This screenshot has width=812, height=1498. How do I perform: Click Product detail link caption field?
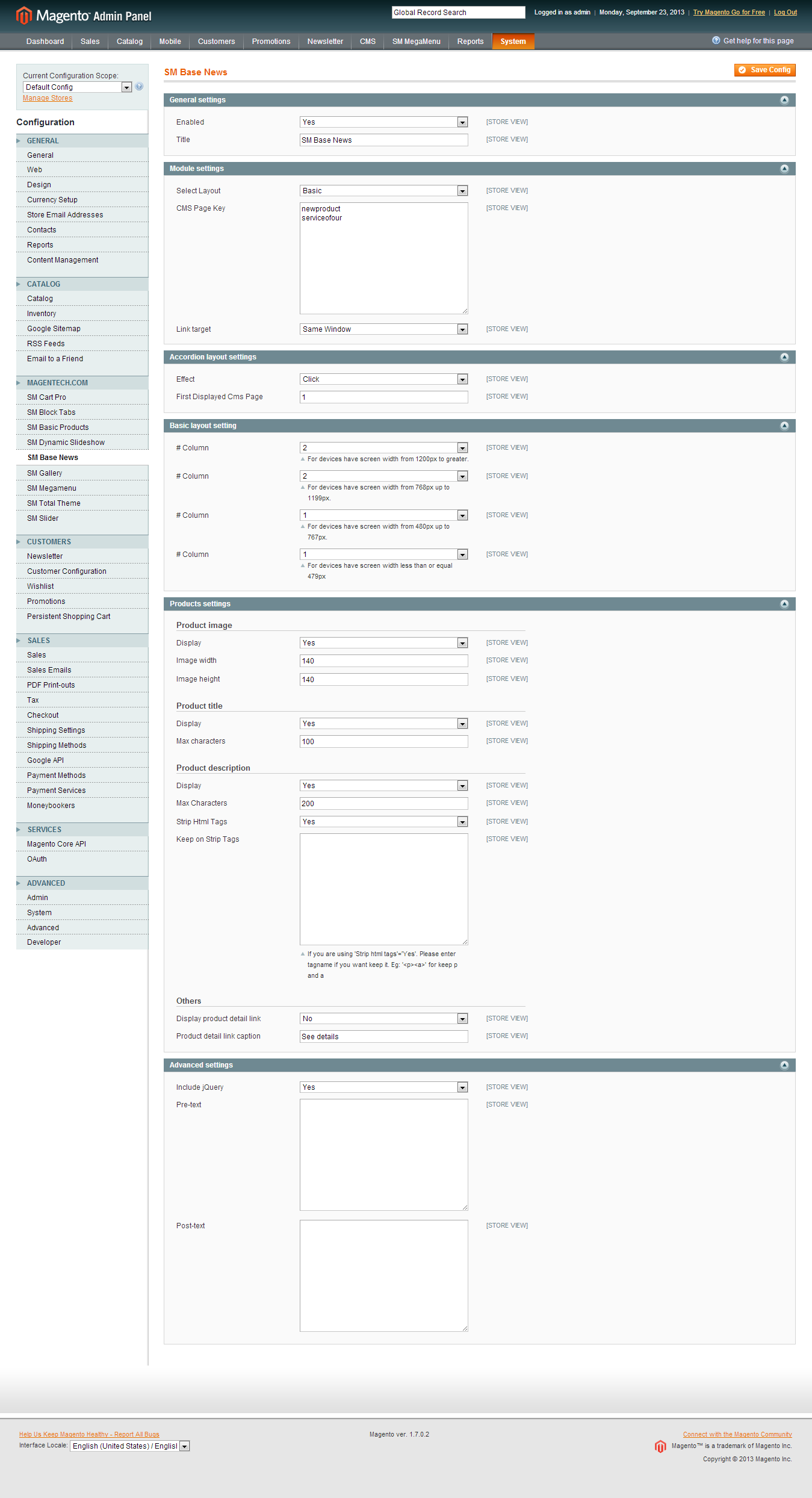coord(383,1037)
